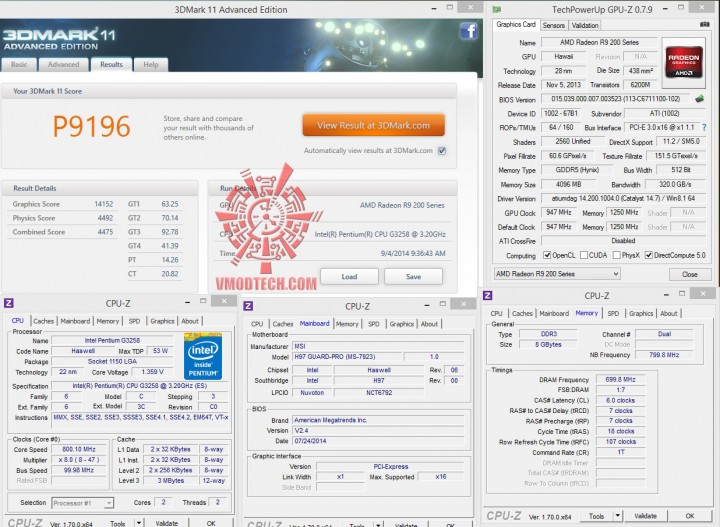Select the Results tab in 3DMark
The image size is (720, 527).
111,64
